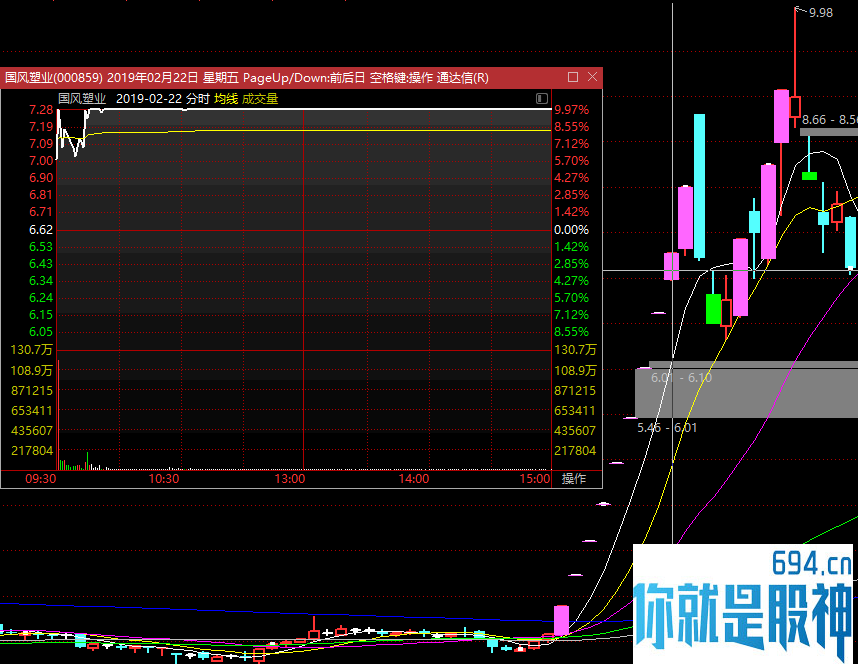Click the 0.00% label on the right axis
858x664 pixels.
tap(572, 230)
